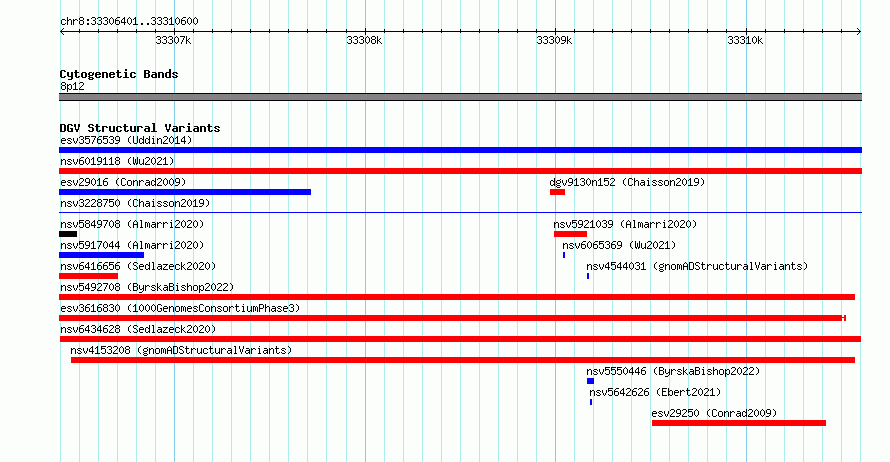The image size is (890, 462).
Task: Open the nsv4153208 (gnomADStructuralVariants) label
Action: (181, 350)
